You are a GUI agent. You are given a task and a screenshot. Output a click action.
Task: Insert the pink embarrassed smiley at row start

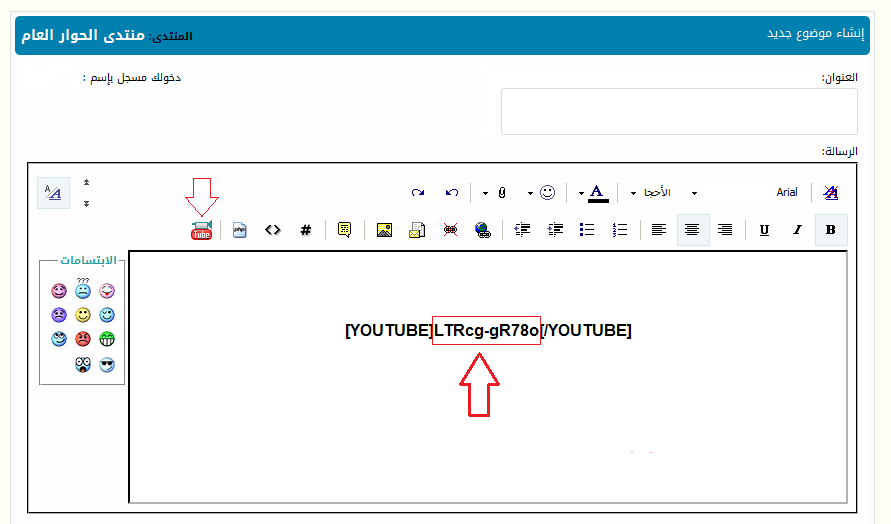(x=59, y=291)
